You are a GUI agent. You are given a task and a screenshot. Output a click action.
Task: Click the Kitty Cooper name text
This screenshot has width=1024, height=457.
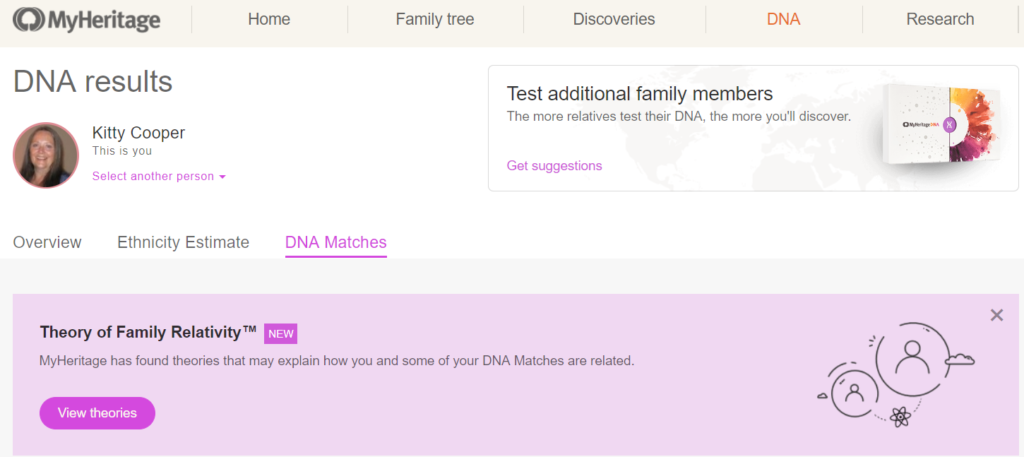click(x=138, y=133)
